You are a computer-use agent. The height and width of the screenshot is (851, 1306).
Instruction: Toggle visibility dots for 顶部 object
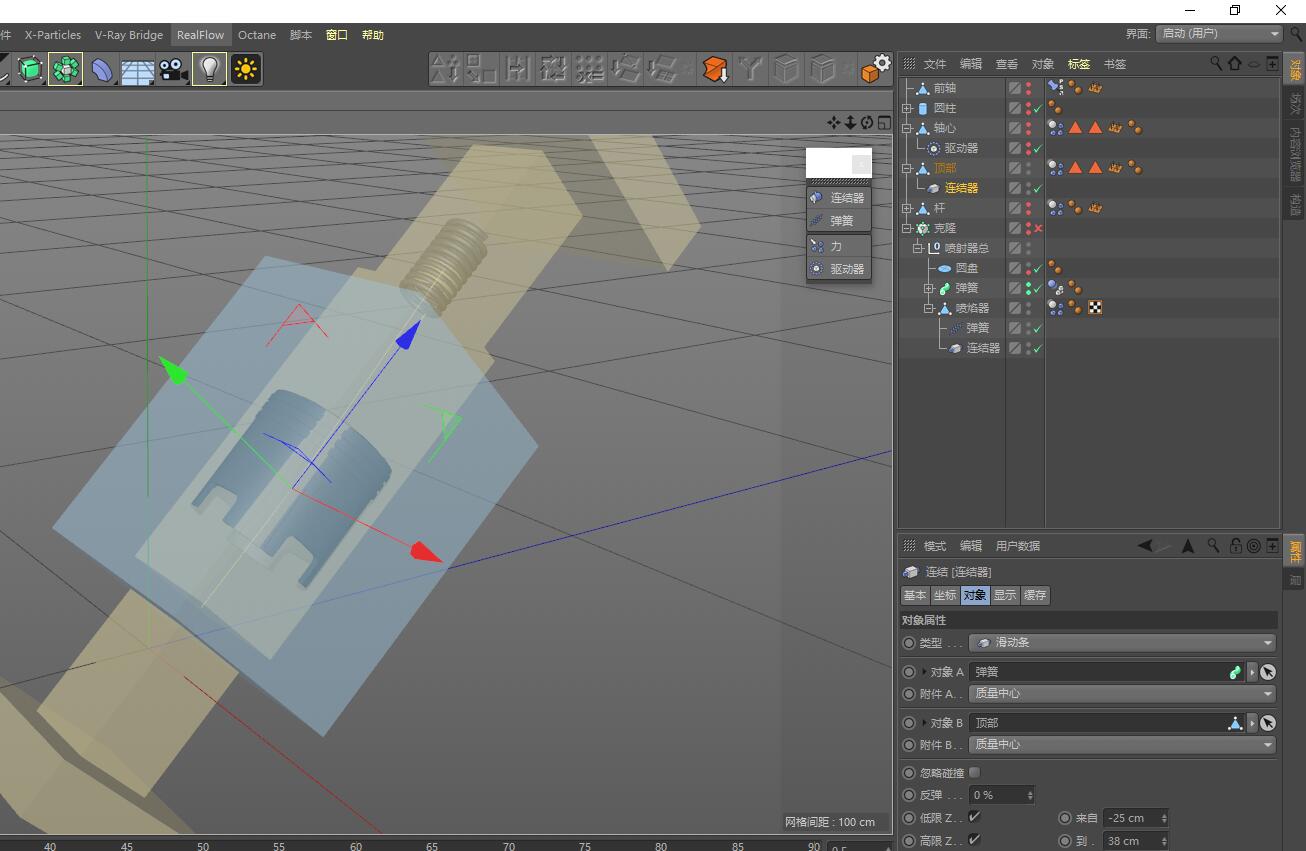[1028, 168]
